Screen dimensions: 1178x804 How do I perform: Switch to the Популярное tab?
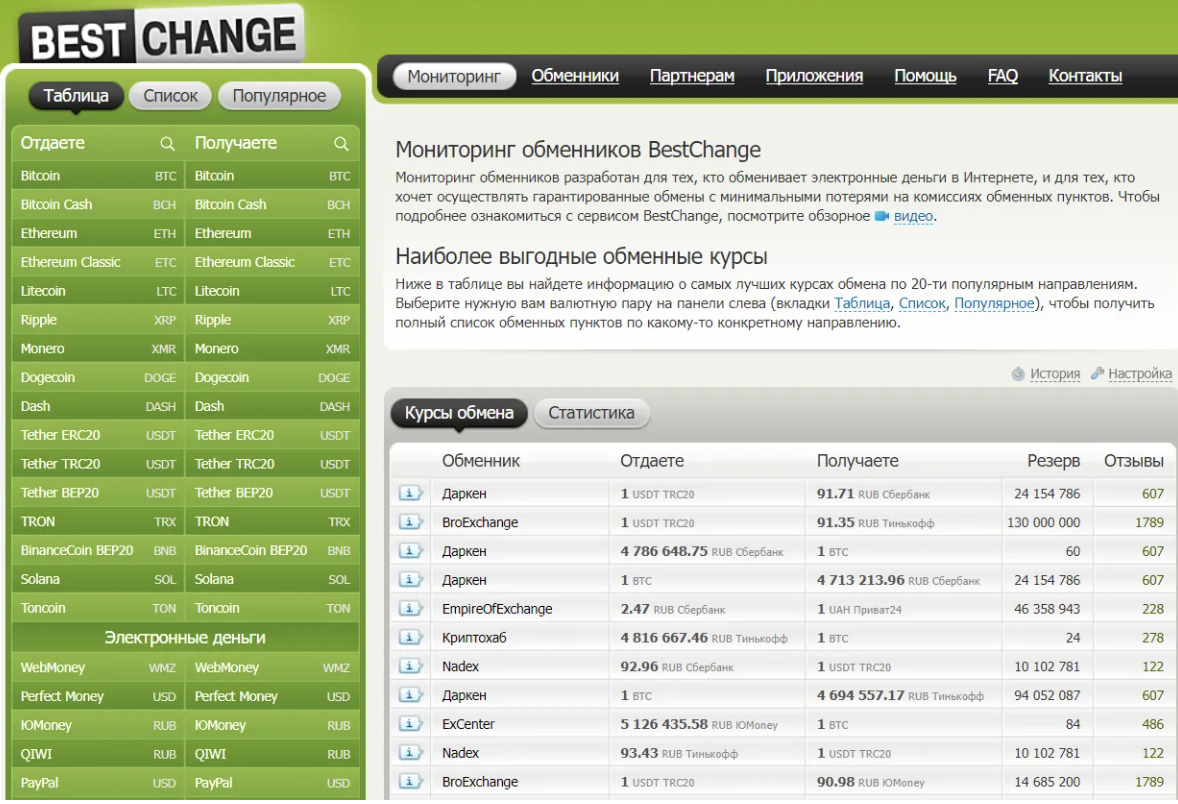(279, 96)
